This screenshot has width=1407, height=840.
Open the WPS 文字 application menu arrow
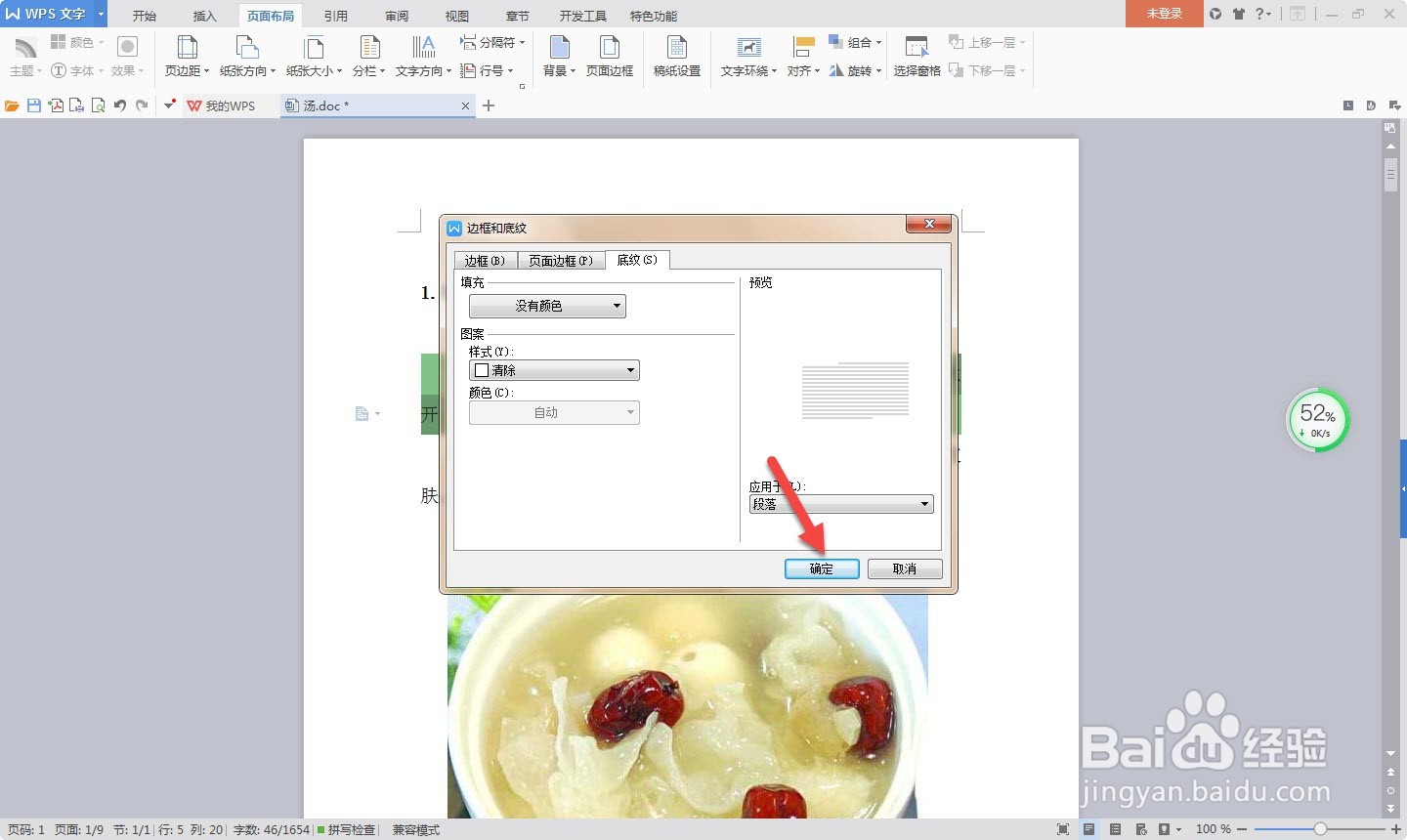click(x=101, y=14)
